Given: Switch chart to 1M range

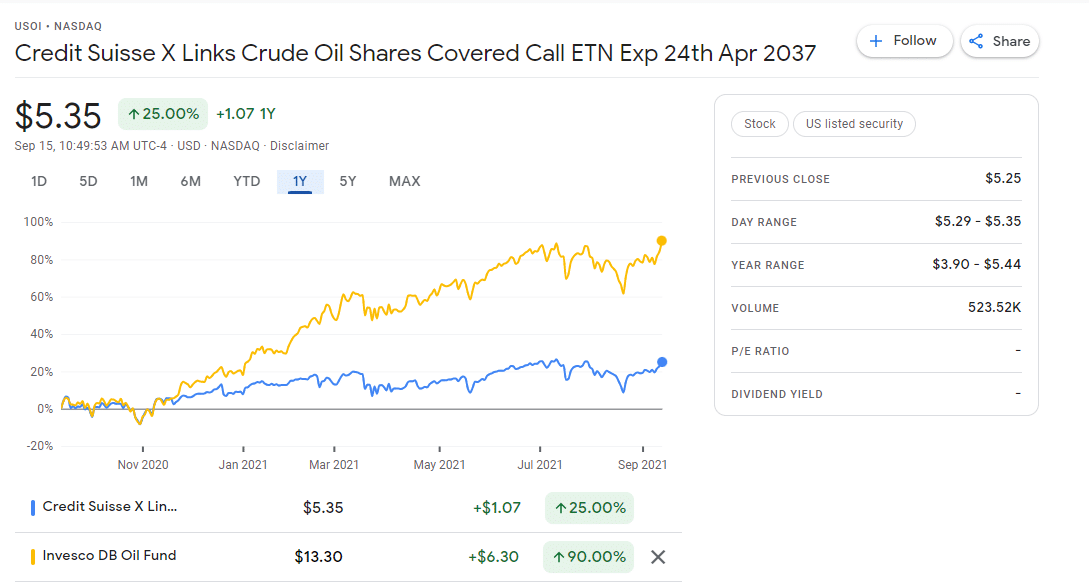Looking at the screenshot, I should coord(139,181).
